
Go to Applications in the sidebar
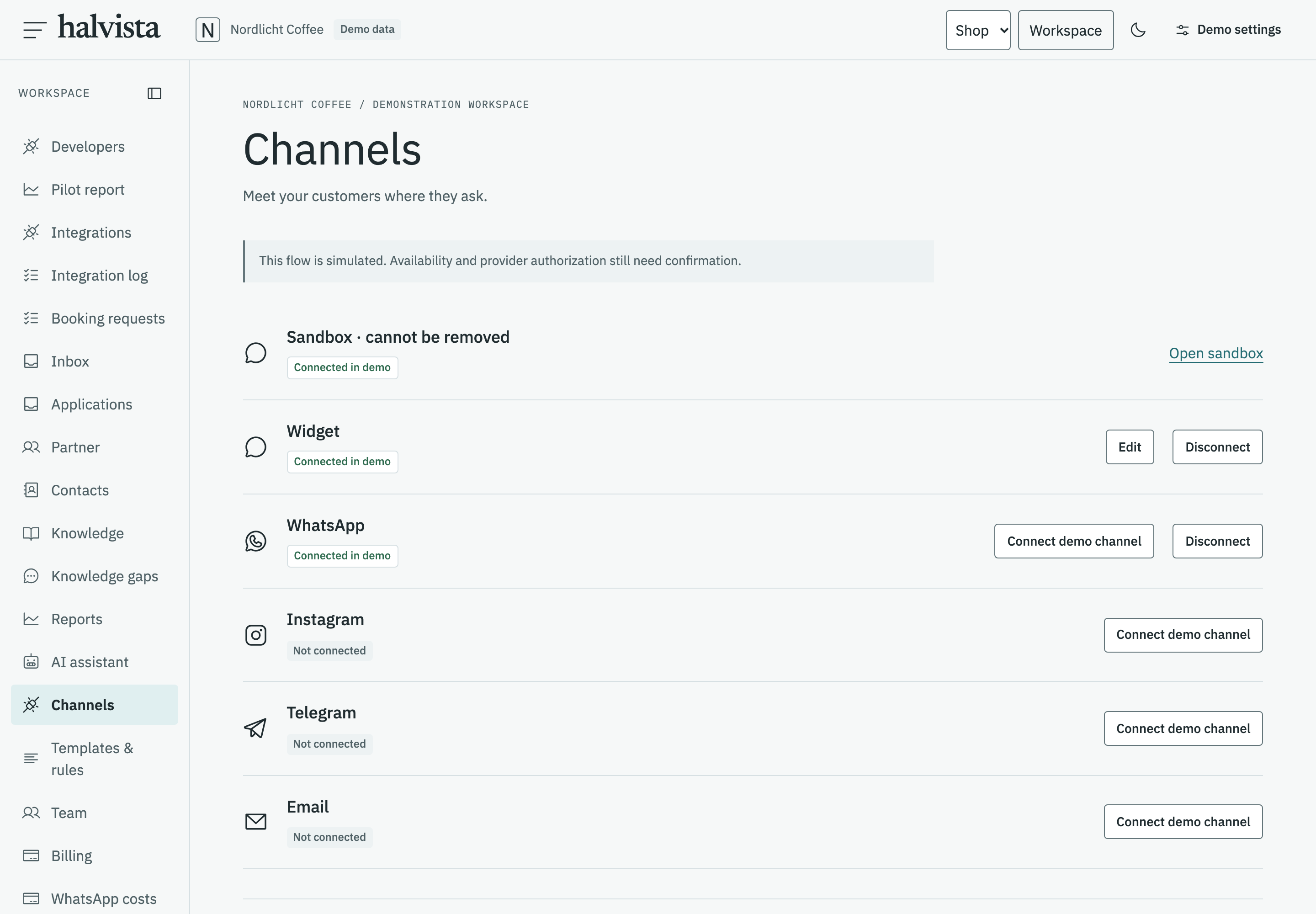click(x=95, y=404)
